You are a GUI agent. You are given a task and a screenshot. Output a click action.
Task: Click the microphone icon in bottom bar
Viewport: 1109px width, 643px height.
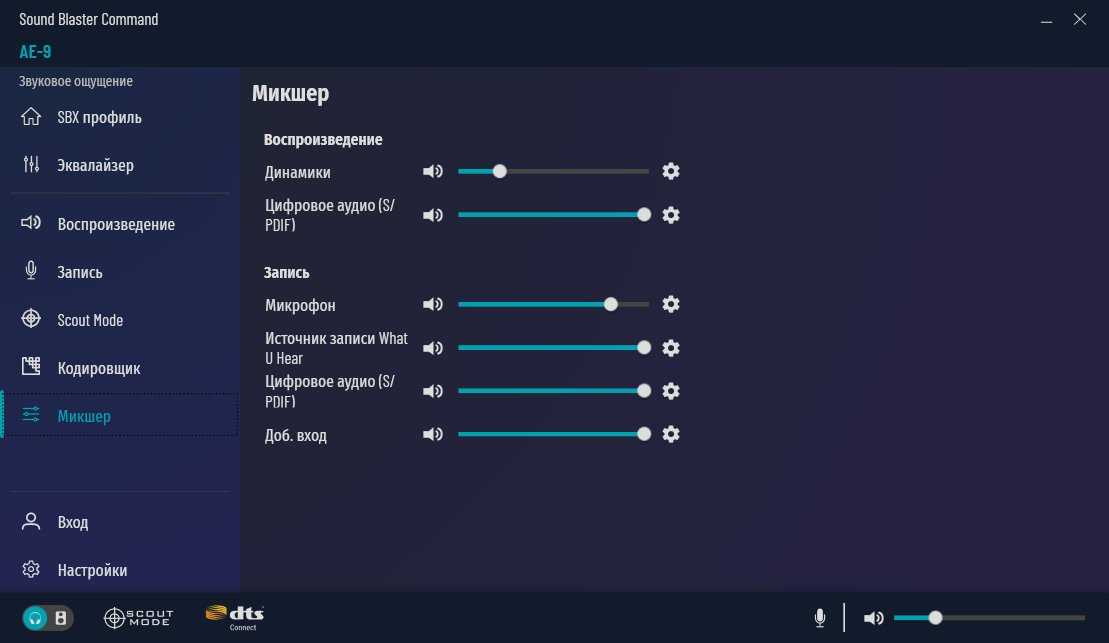[x=820, y=618]
